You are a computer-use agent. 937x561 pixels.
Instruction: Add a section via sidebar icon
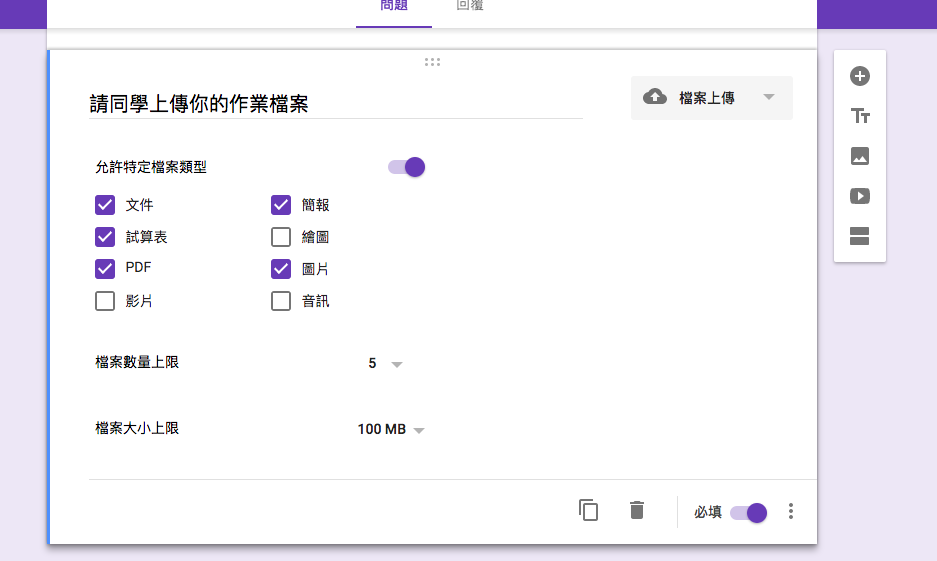(x=859, y=236)
